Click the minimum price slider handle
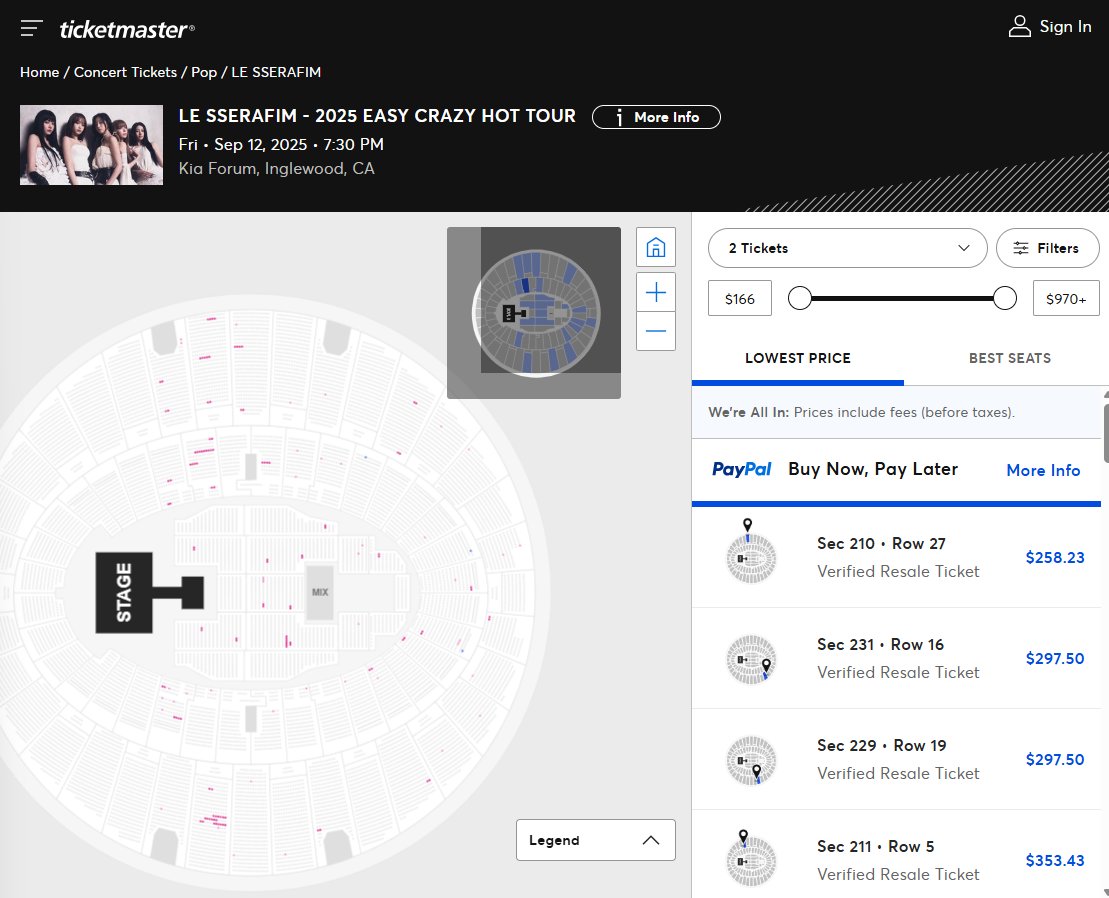The image size is (1109, 898). [800, 298]
